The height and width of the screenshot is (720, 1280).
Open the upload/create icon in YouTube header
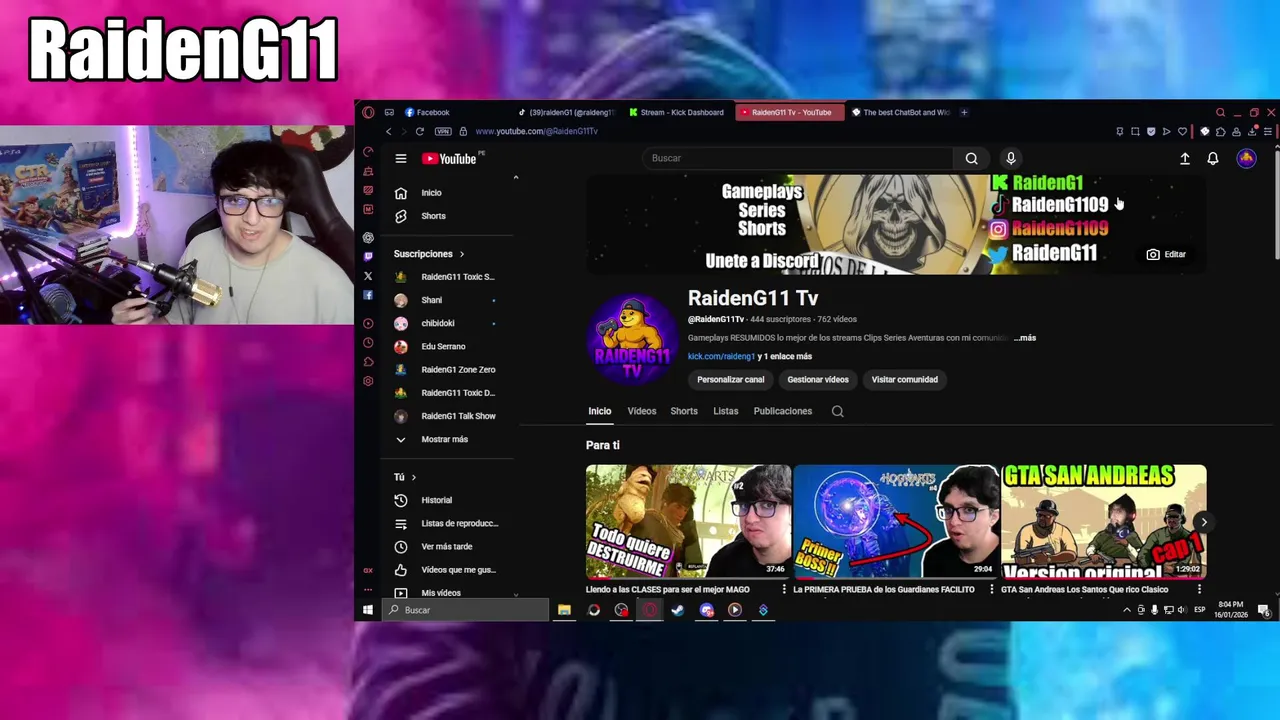1185,158
